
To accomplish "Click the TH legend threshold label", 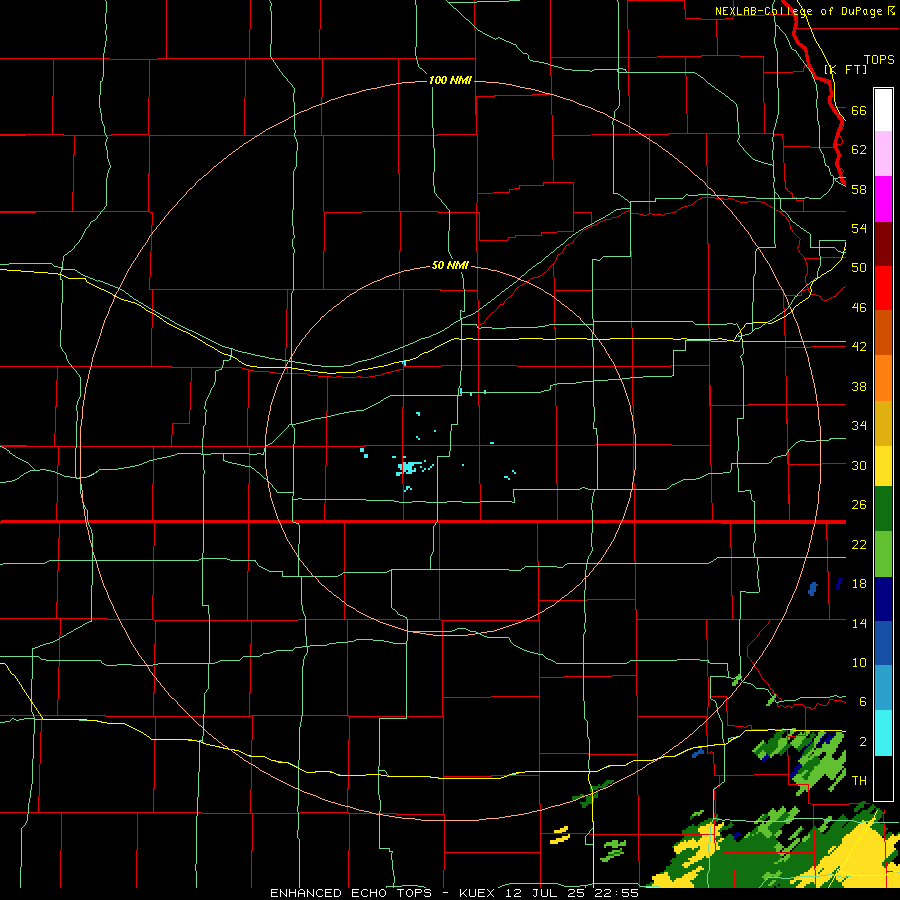I will 859,781.
